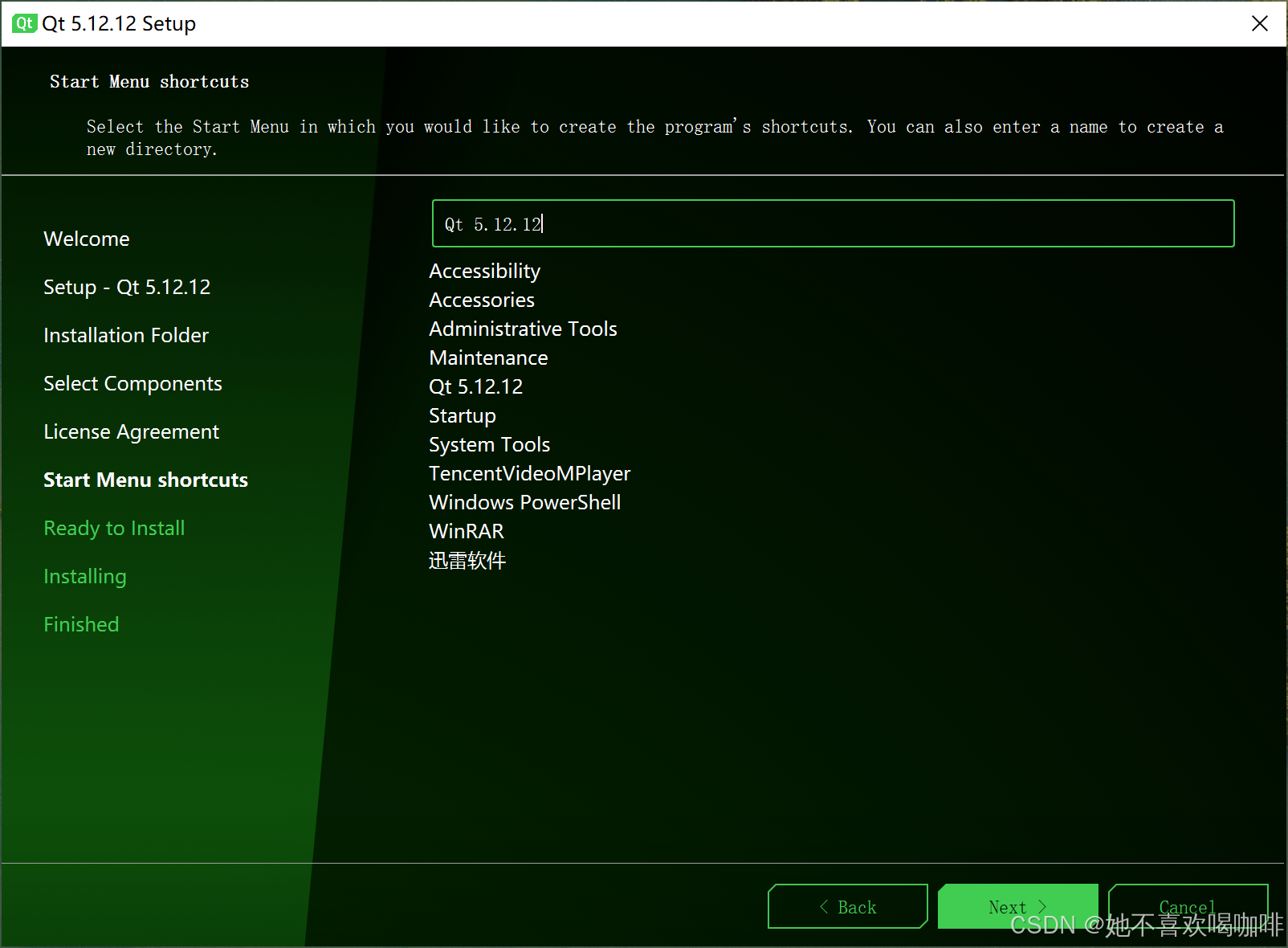The image size is (1288, 948).
Task: Click the License Agreement step
Action: tap(131, 431)
